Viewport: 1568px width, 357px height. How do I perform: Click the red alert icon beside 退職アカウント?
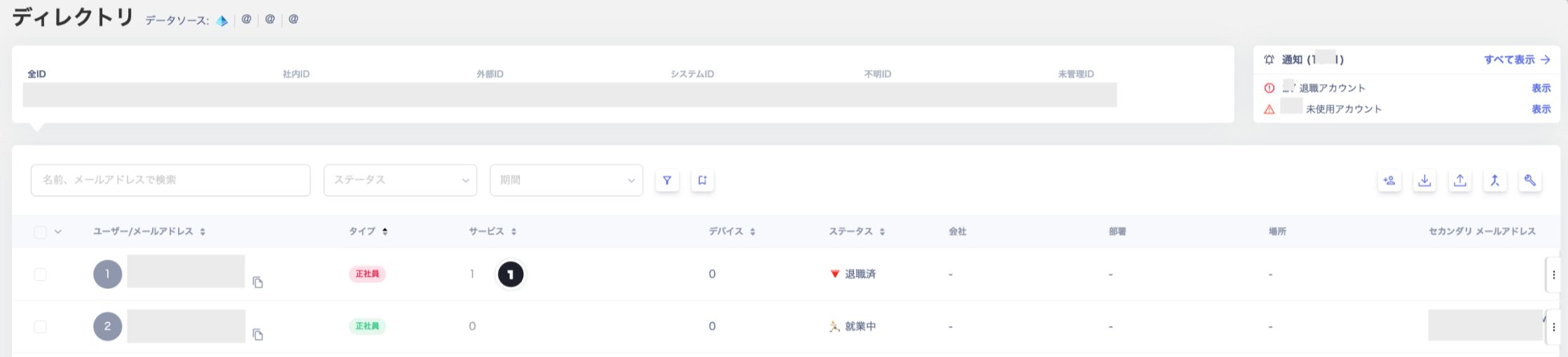1269,88
